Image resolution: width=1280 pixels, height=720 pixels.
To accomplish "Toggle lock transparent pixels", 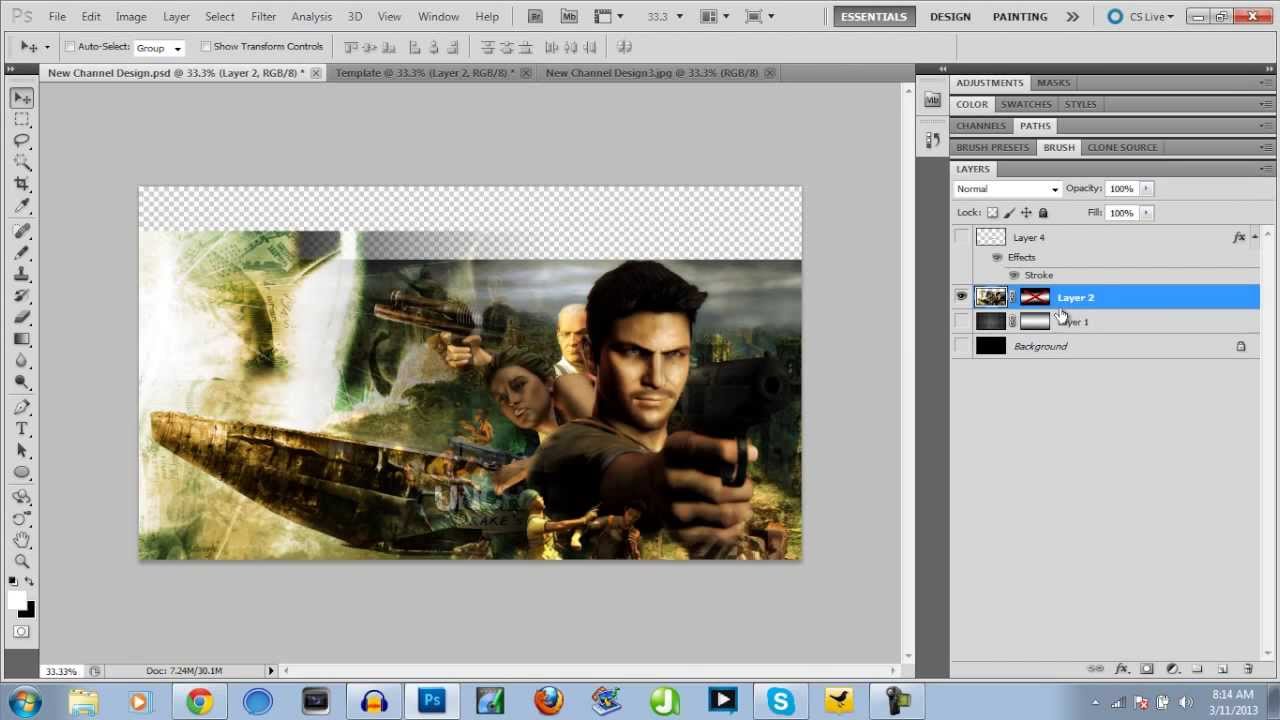I will 992,213.
